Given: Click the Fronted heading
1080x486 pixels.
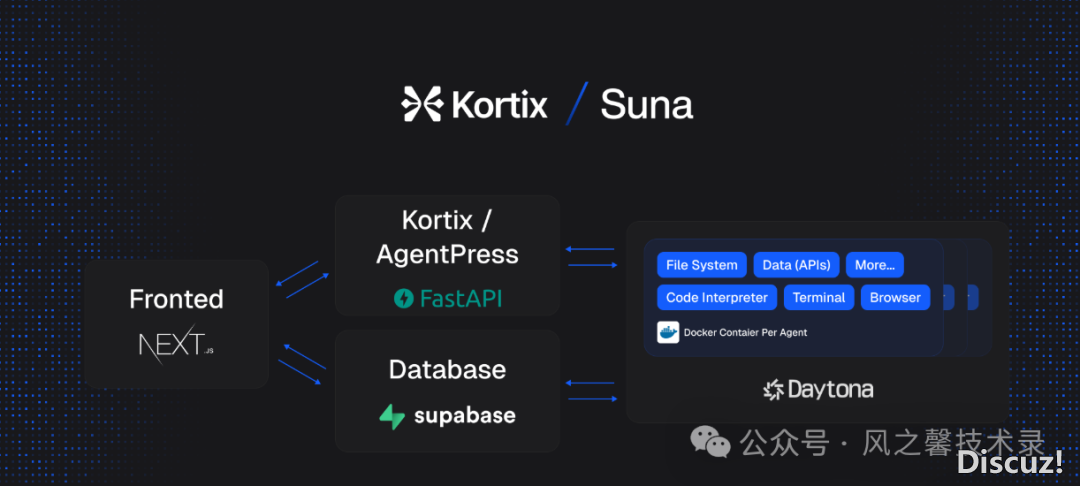Looking at the screenshot, I should click(x=176, y=299).
